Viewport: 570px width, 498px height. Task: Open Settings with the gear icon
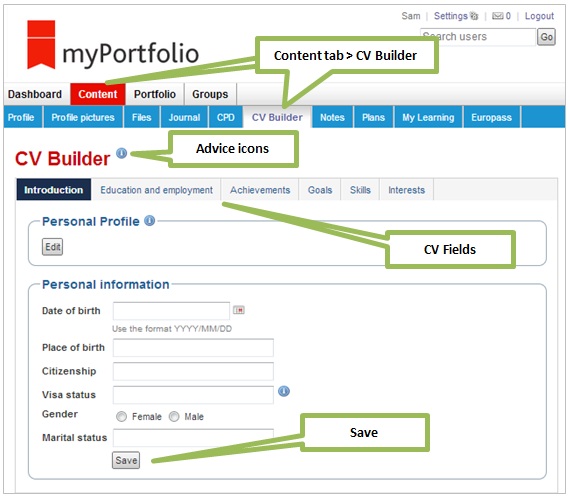[474, 16]
